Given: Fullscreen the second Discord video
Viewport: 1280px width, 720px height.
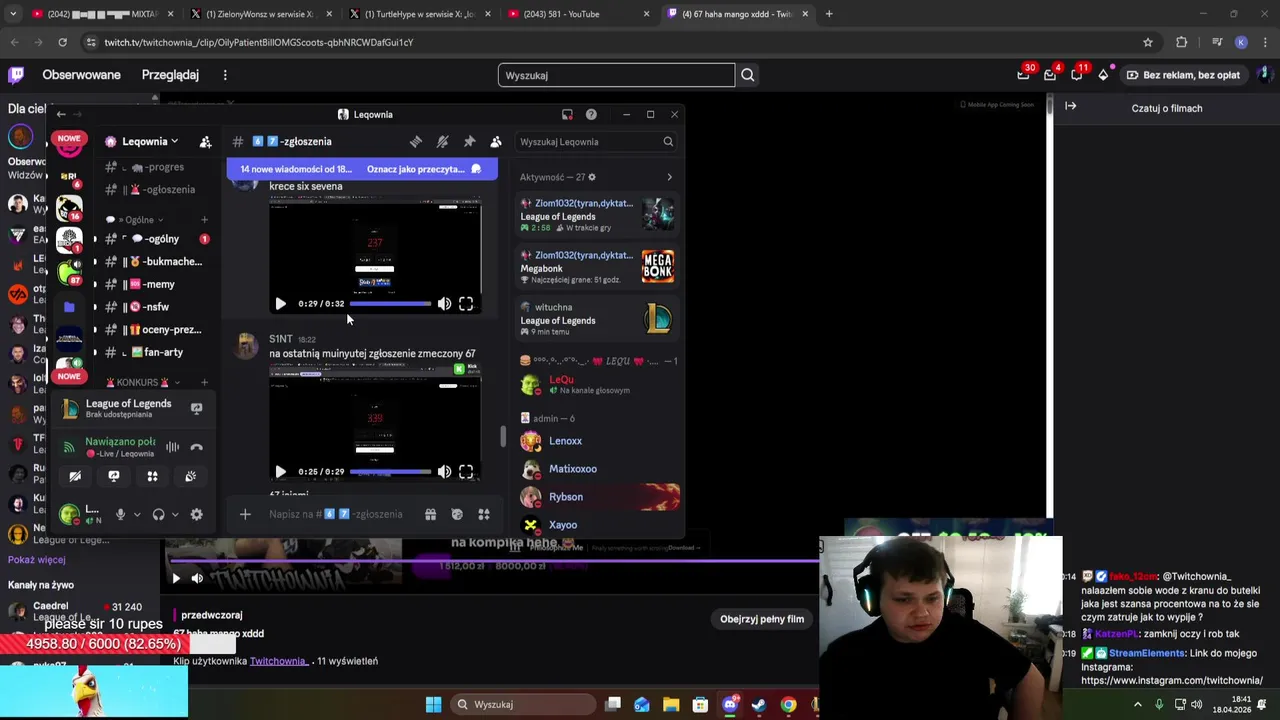Looking at the screenshot, I should pos(466,472).
